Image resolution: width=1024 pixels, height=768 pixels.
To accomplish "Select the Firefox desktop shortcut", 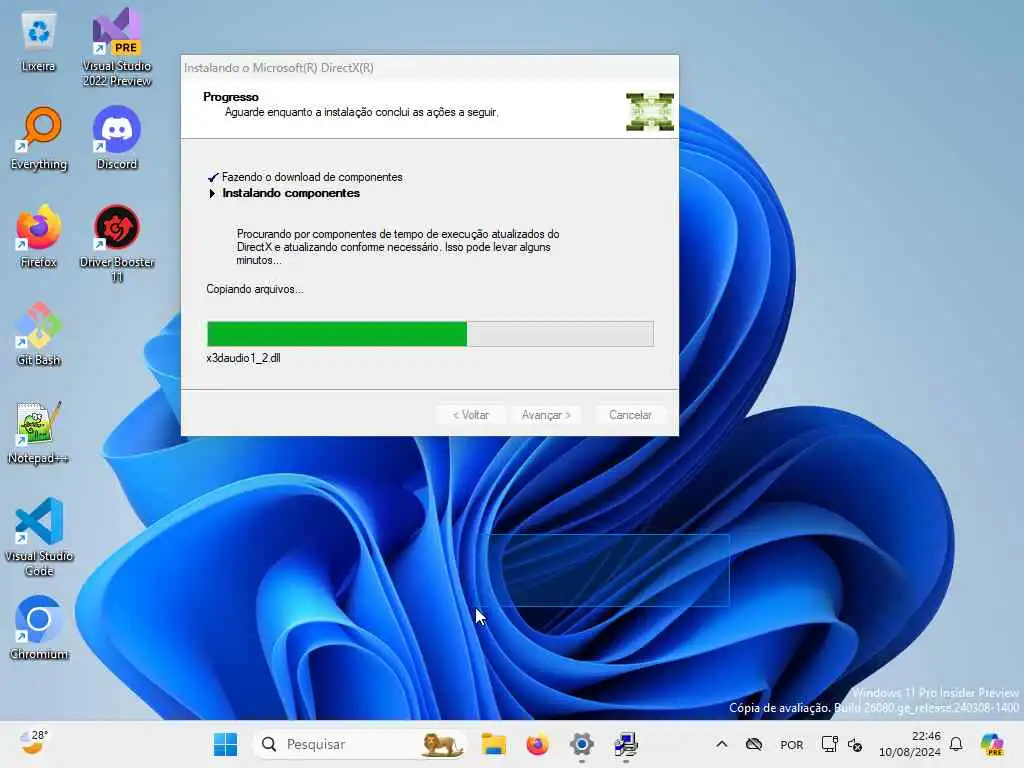I will click(39, 236).
